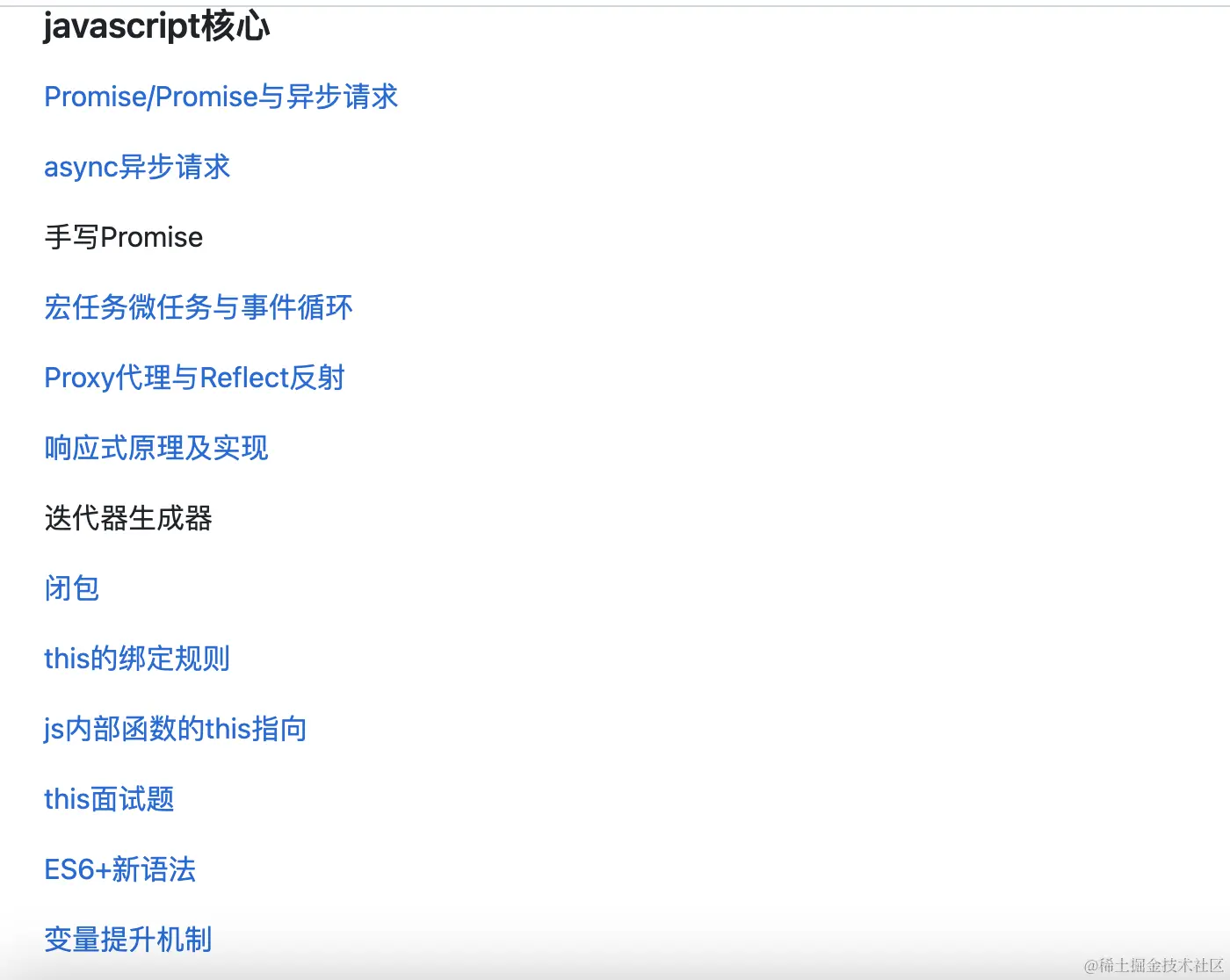The height and width of the screenshot is (980, 1230).
Task: Click the 迭代器生成器 text
Action: click(128, 518)
